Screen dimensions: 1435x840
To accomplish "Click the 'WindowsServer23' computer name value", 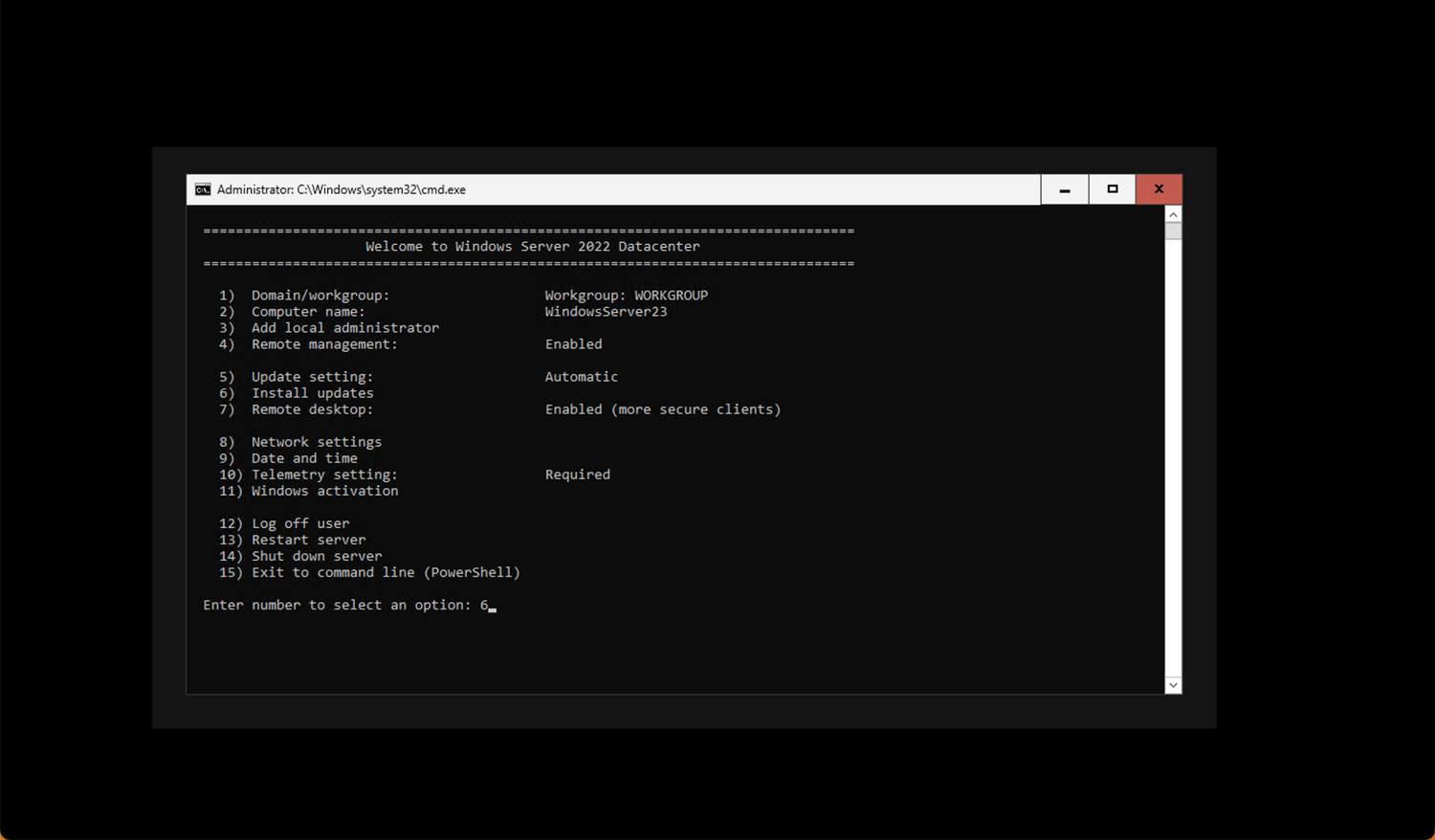I will 607,312.
